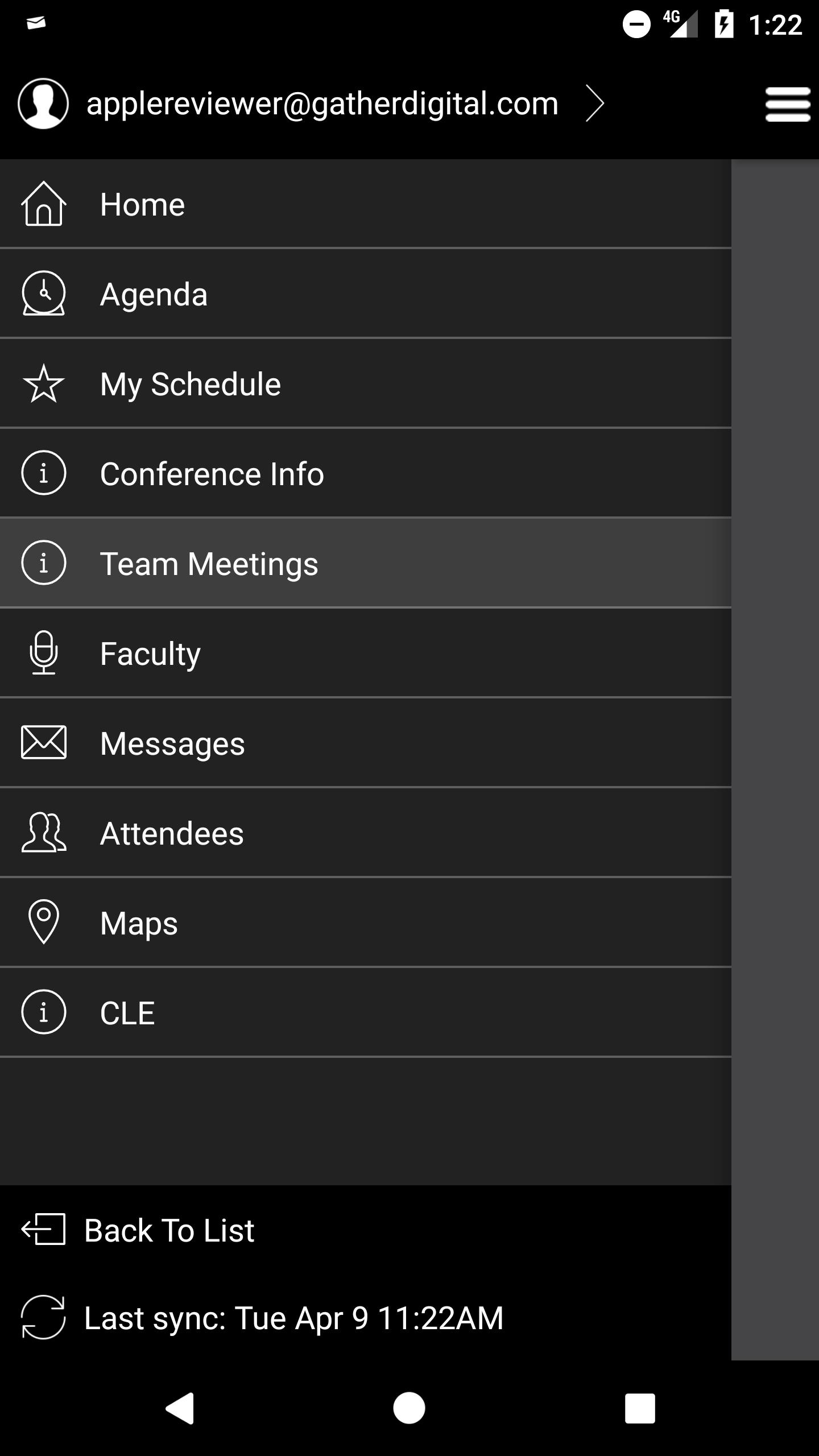Tap Back To List
The height and width of the screenshot is (1456, 819).
click(169, 1230)
